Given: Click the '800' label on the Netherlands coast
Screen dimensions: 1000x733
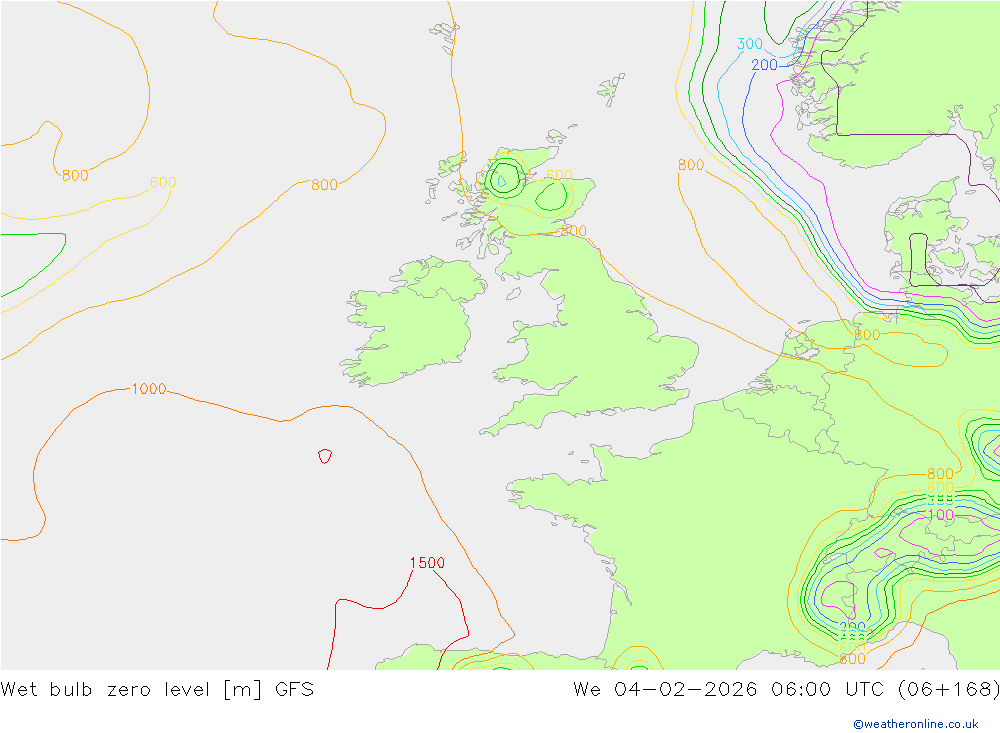Looking at the screenshot, I should coord(867,335).
